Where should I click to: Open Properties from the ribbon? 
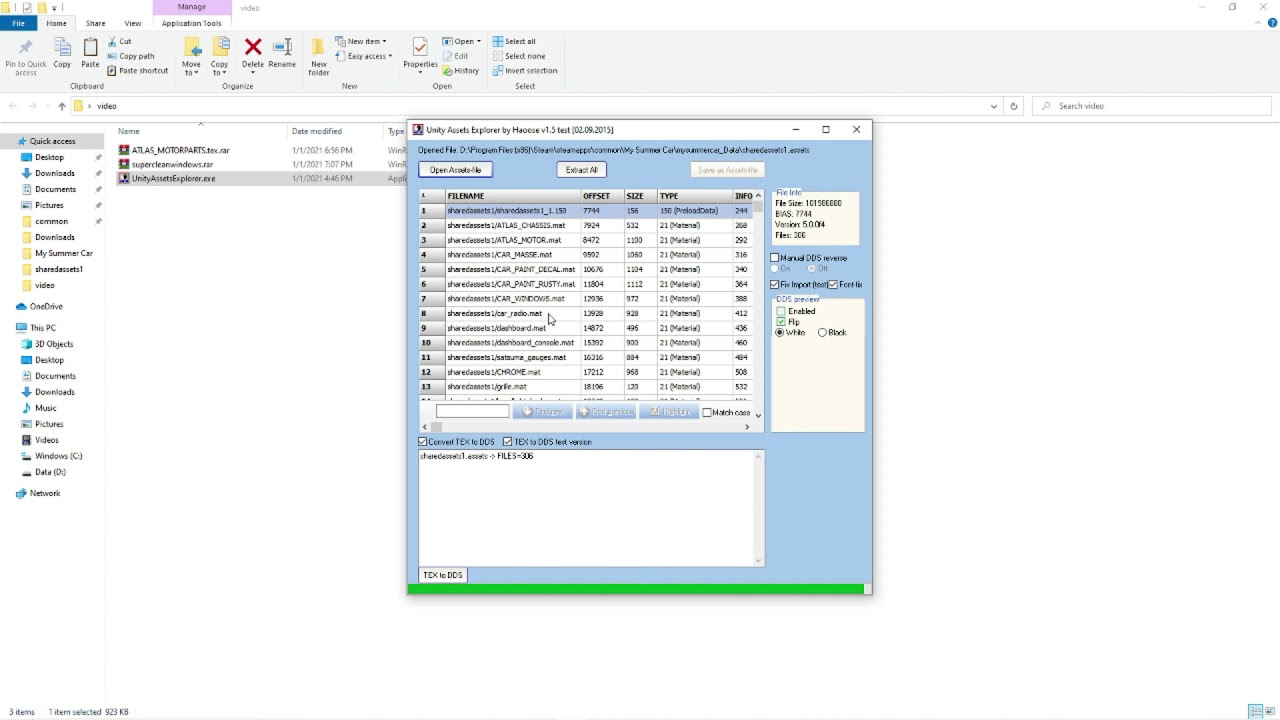[x=420, y=56]
